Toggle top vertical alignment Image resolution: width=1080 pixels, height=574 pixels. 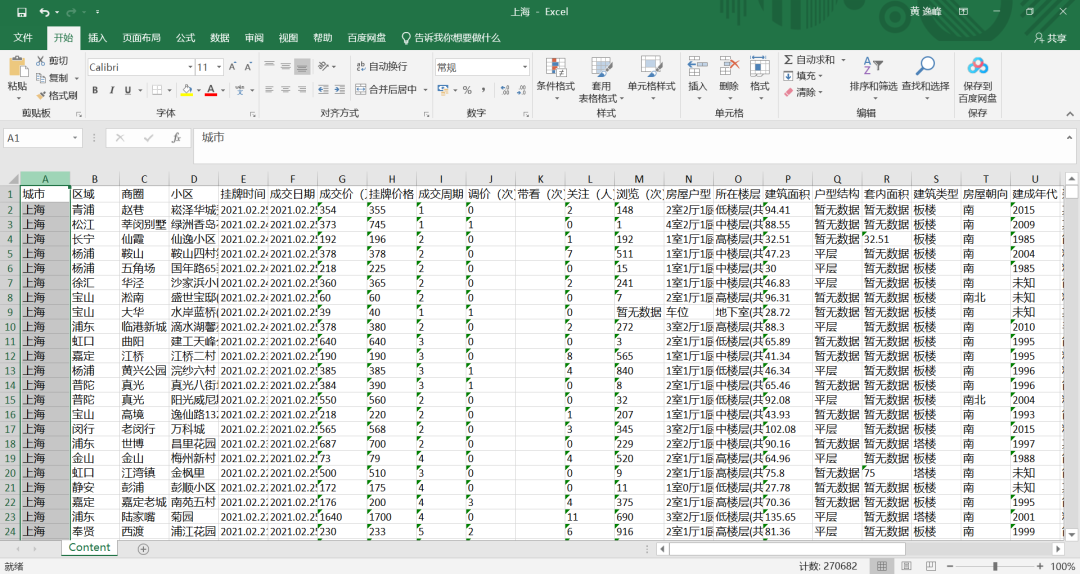coord(269,66)
